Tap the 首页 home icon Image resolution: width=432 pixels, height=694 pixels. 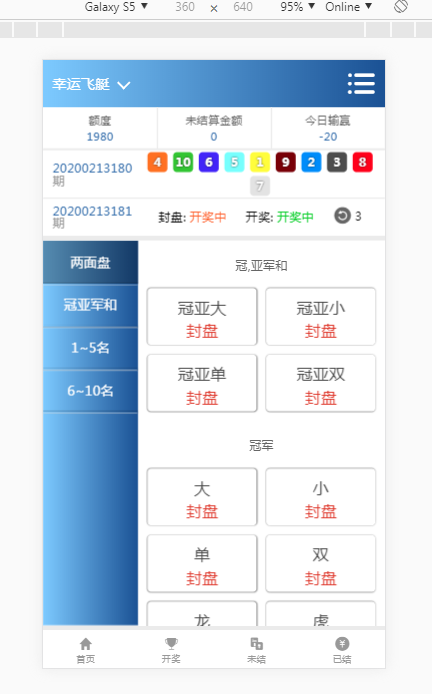pyautogui.click(x=85, y=644)
